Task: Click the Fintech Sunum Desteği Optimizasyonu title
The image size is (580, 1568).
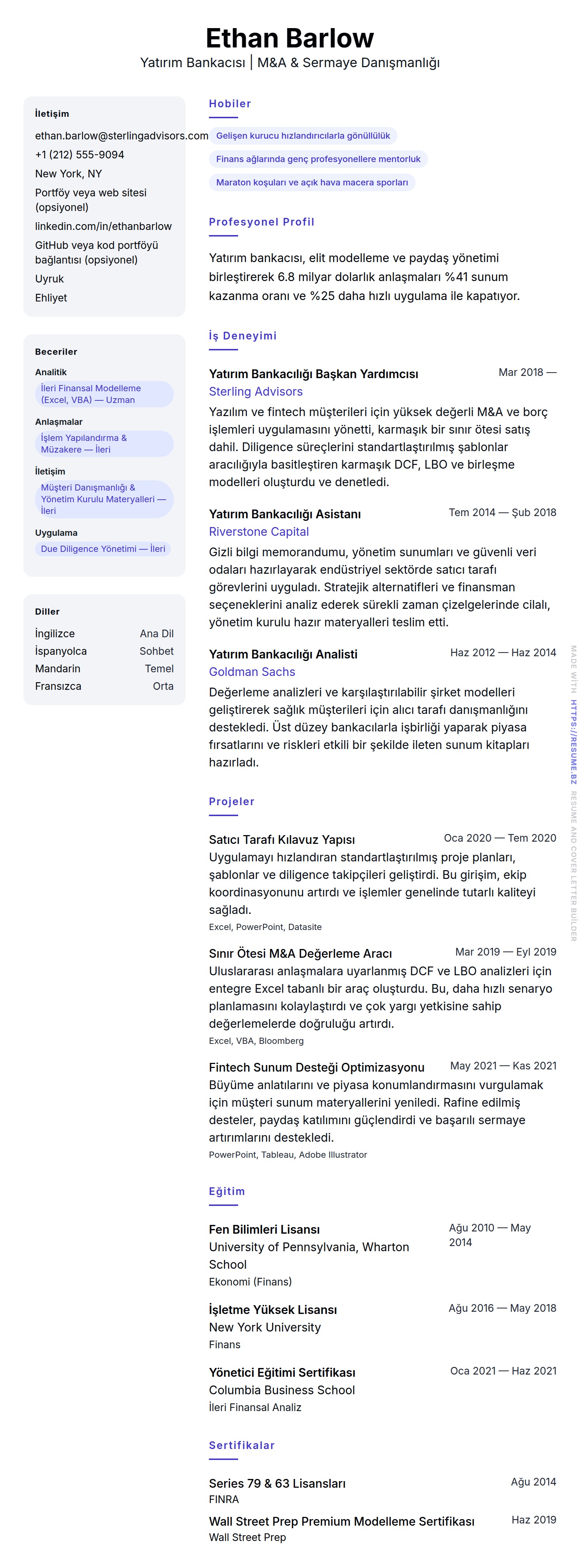Action: point(316,1067)
